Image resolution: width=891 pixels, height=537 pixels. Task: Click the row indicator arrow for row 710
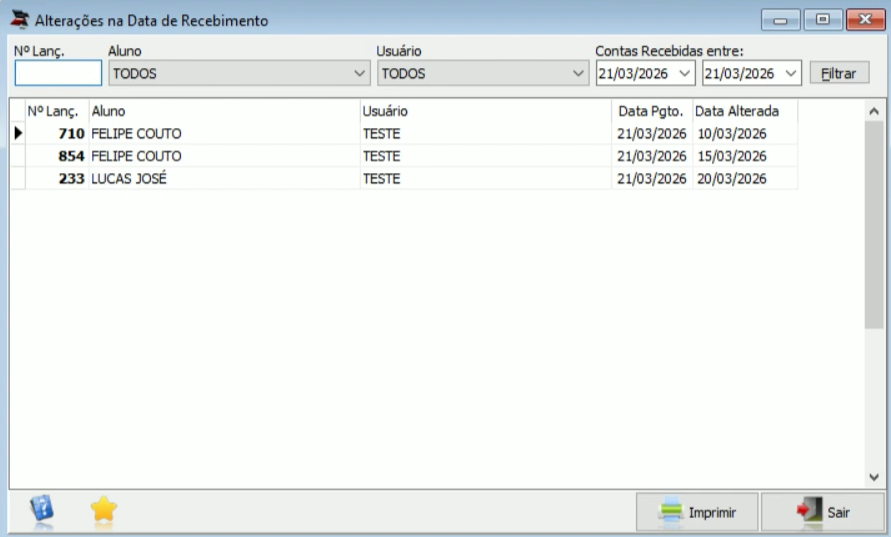(x=18, y=133)
